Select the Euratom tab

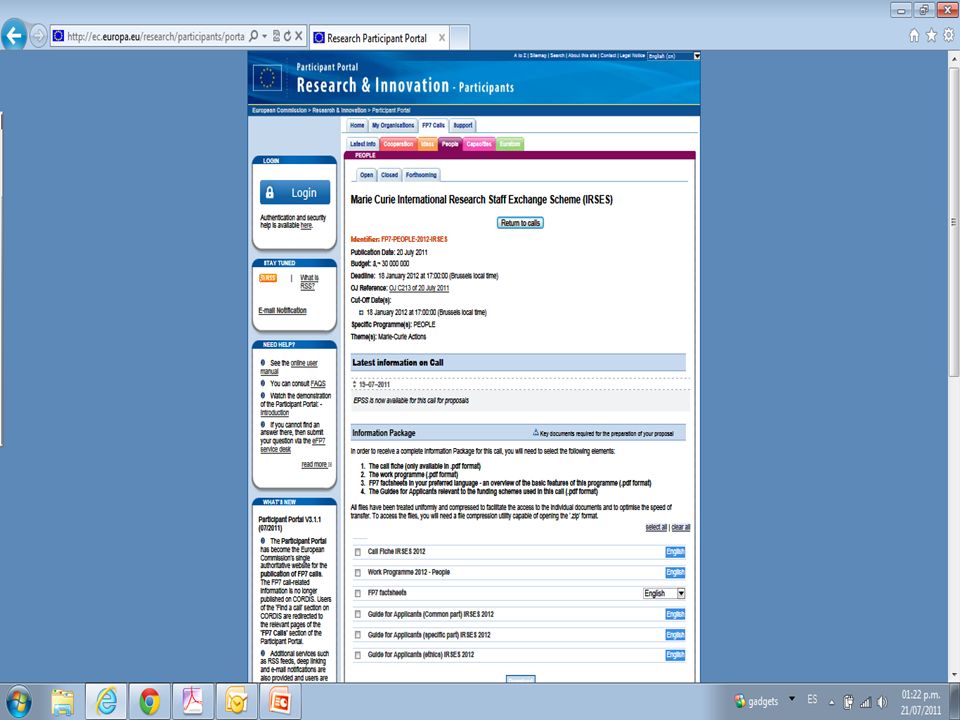click(x=509, y=144)
